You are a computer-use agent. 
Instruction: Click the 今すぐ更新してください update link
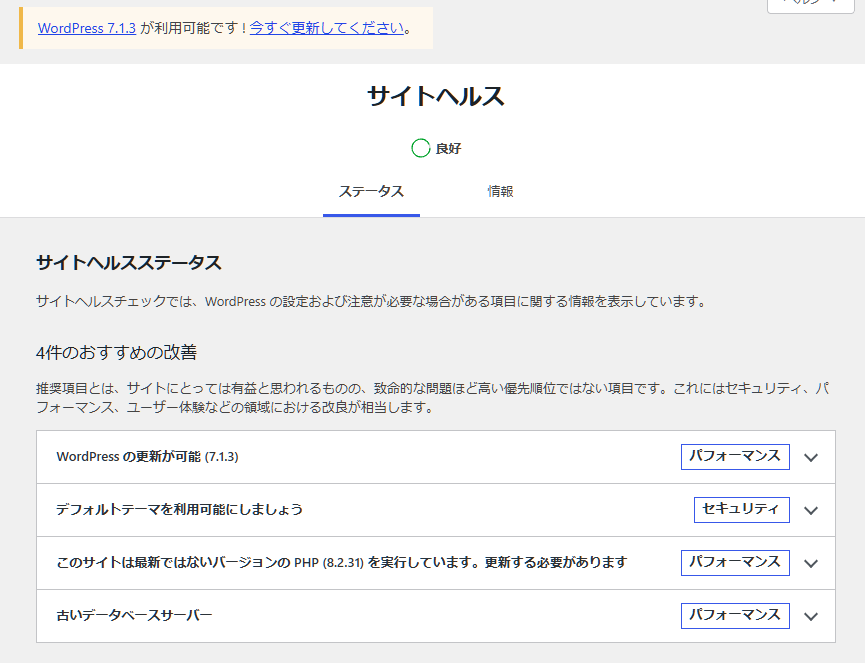click(327, 28)
